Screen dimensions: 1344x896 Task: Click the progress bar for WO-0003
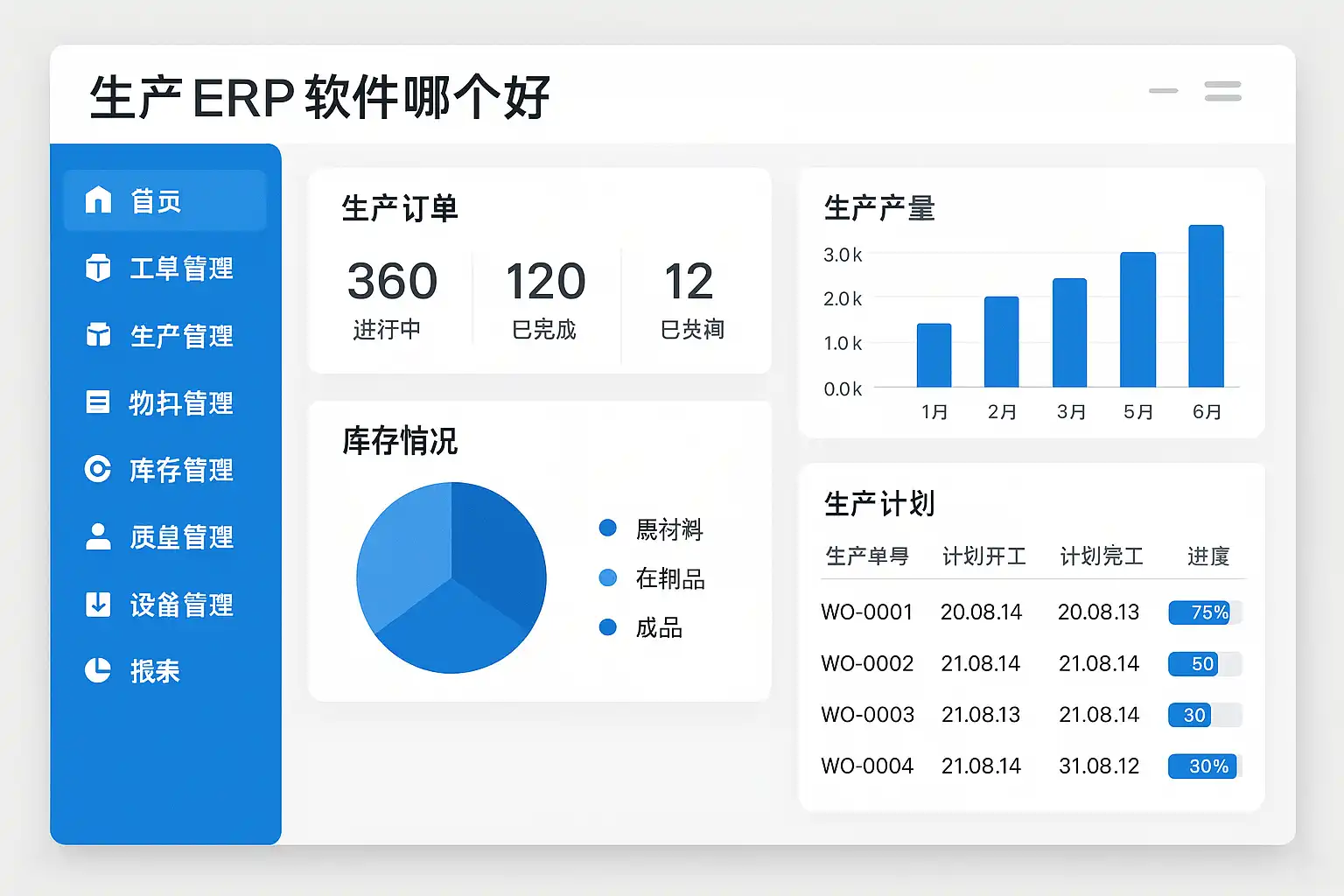(1205, 715)
